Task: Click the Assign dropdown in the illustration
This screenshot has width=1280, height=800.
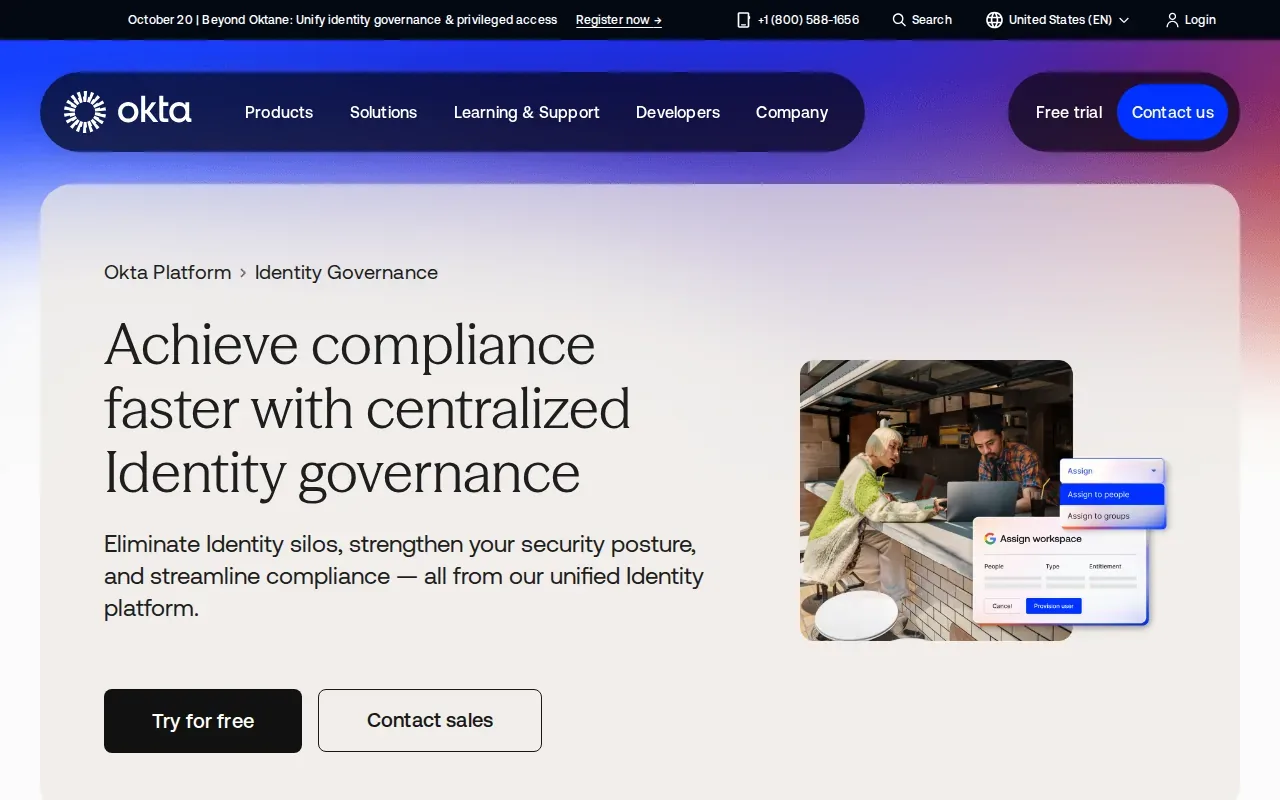Action: (1112, 471)
